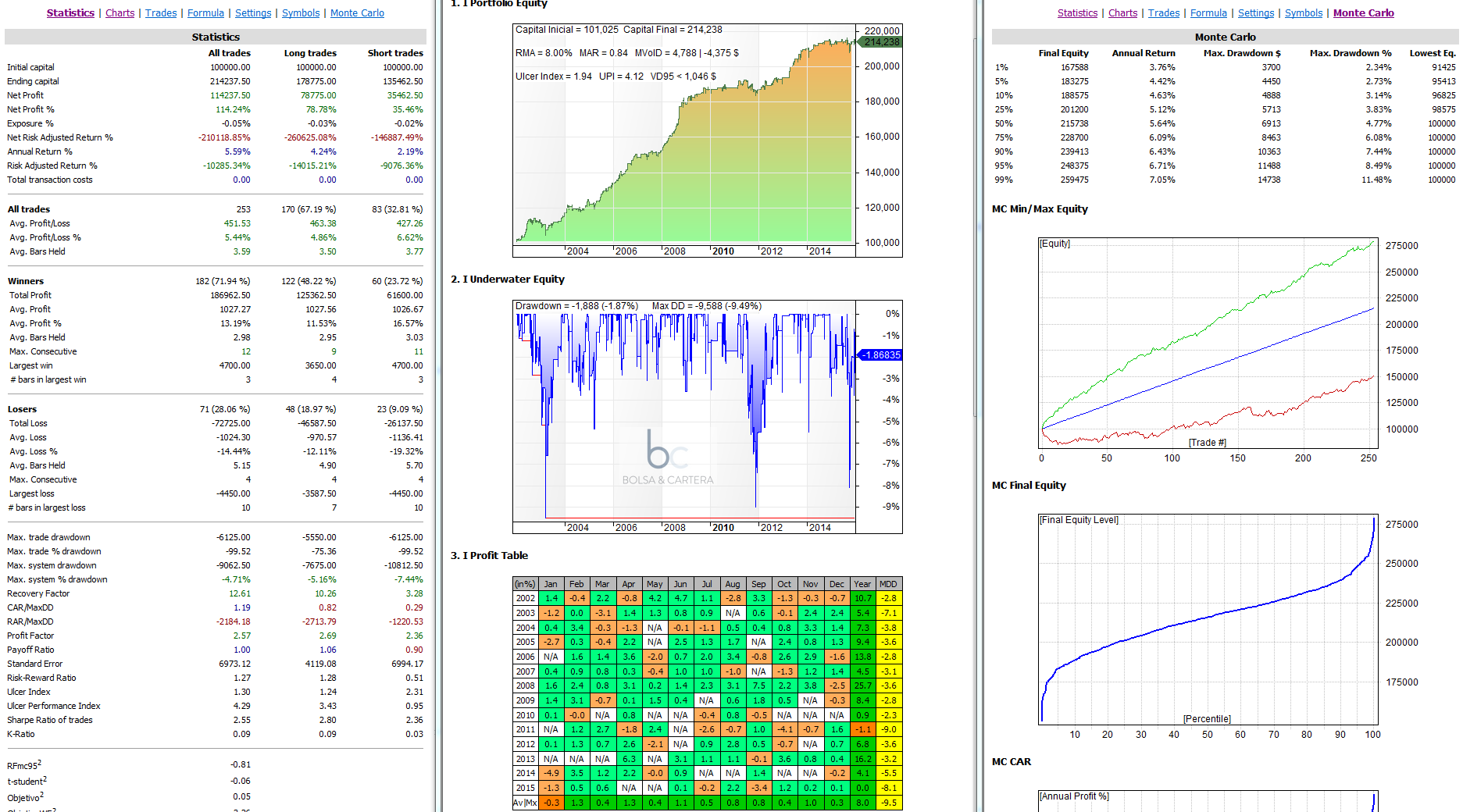
Task: Open Formula link in left Statistics panel
Action: point(205,13)
